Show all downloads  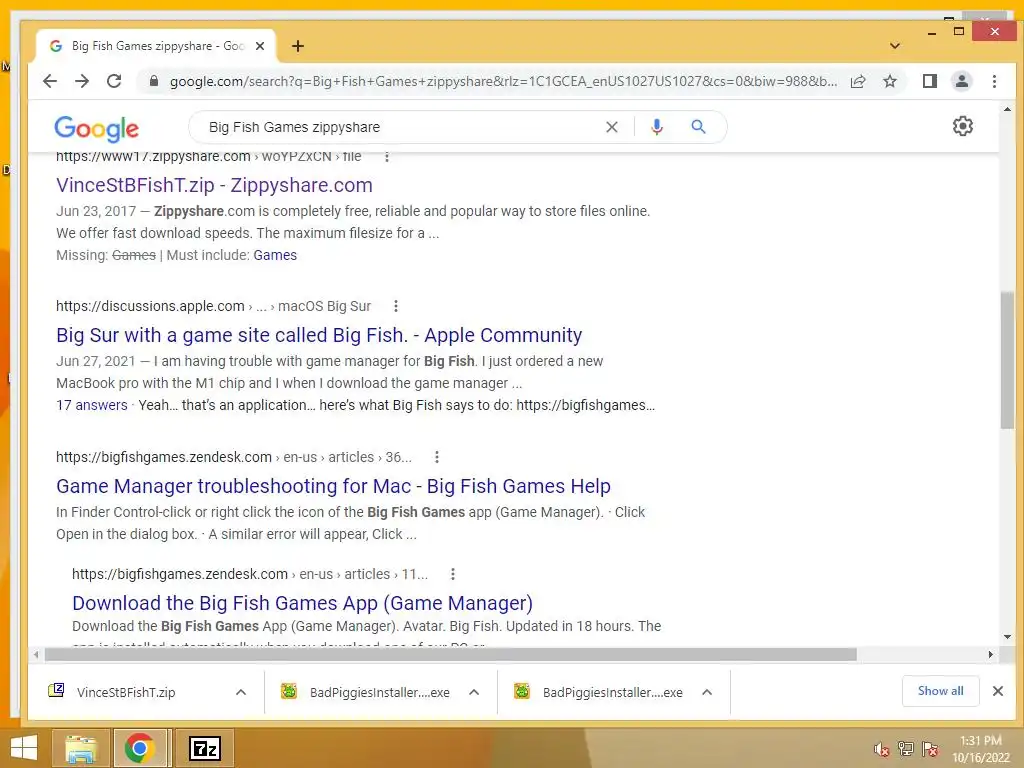(x=940, y=691)
